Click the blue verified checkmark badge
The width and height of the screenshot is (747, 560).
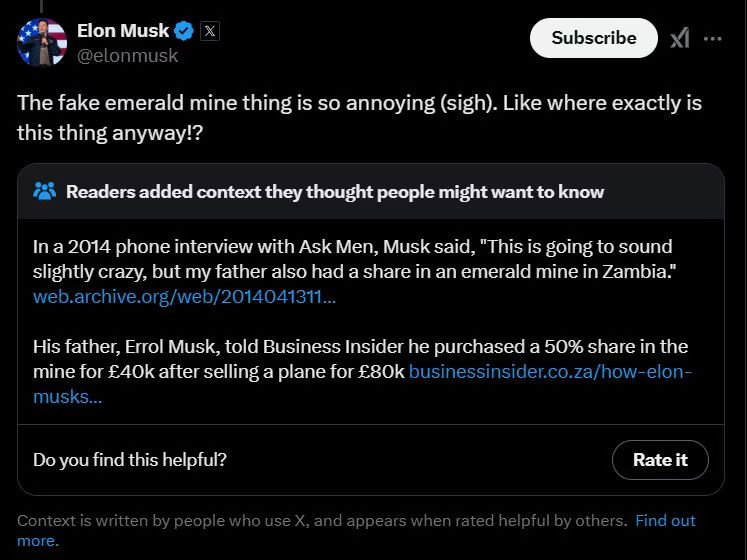(x=185, y=30)
